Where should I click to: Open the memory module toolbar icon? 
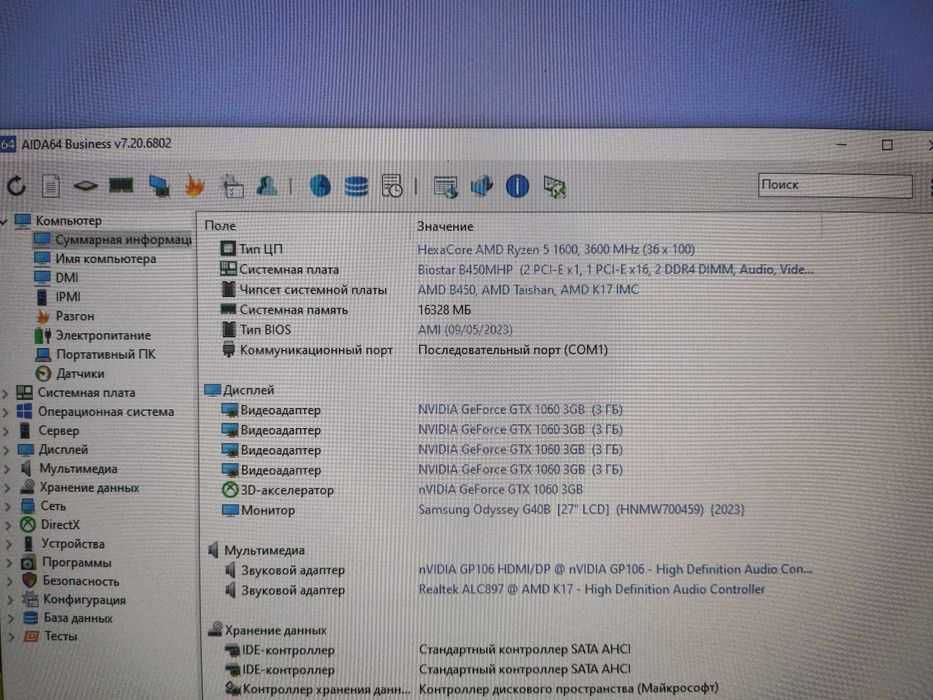coord(121,186)
